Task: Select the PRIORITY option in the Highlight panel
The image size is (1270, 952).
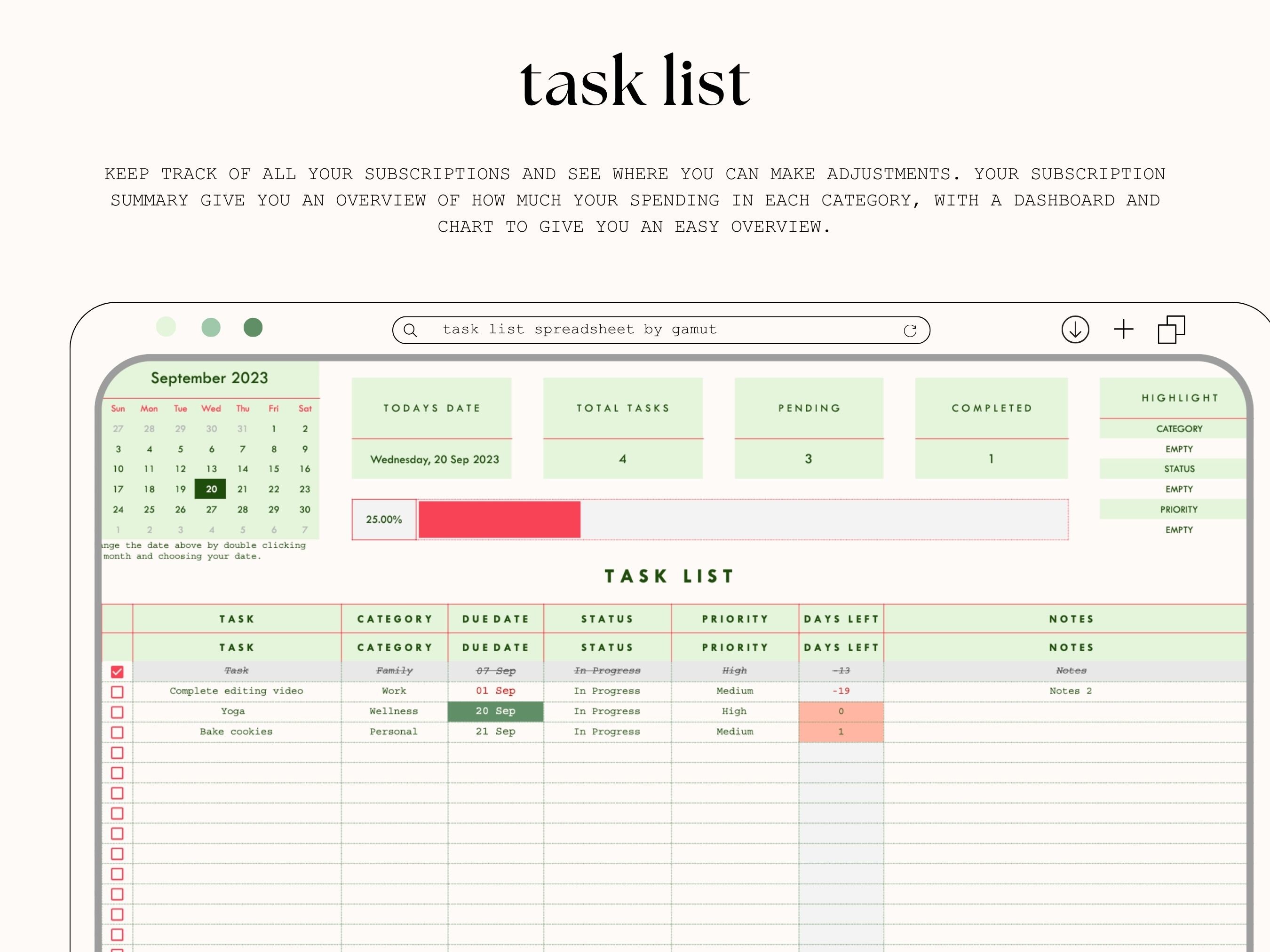Action: (1179, 509)
